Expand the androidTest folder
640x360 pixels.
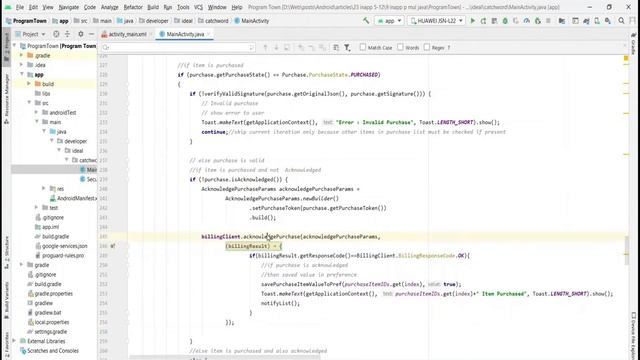pyautogui.click(x=36, y=112)
